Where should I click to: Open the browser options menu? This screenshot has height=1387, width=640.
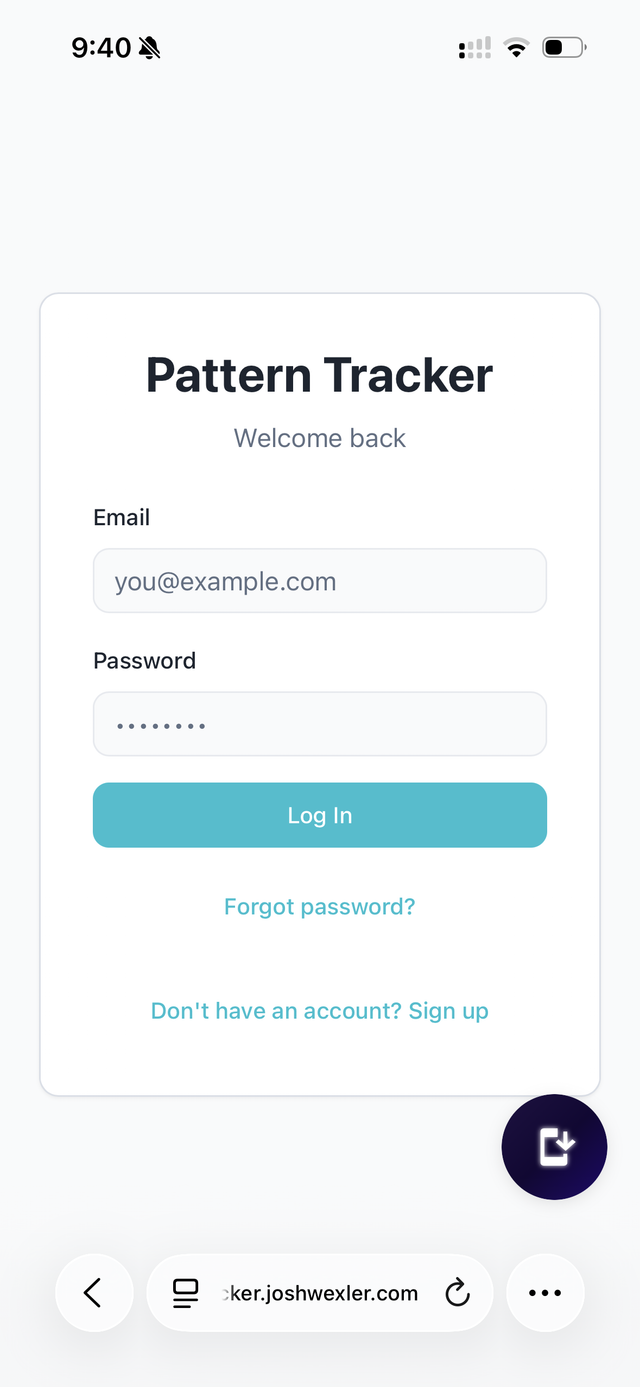click(545, 1292)
